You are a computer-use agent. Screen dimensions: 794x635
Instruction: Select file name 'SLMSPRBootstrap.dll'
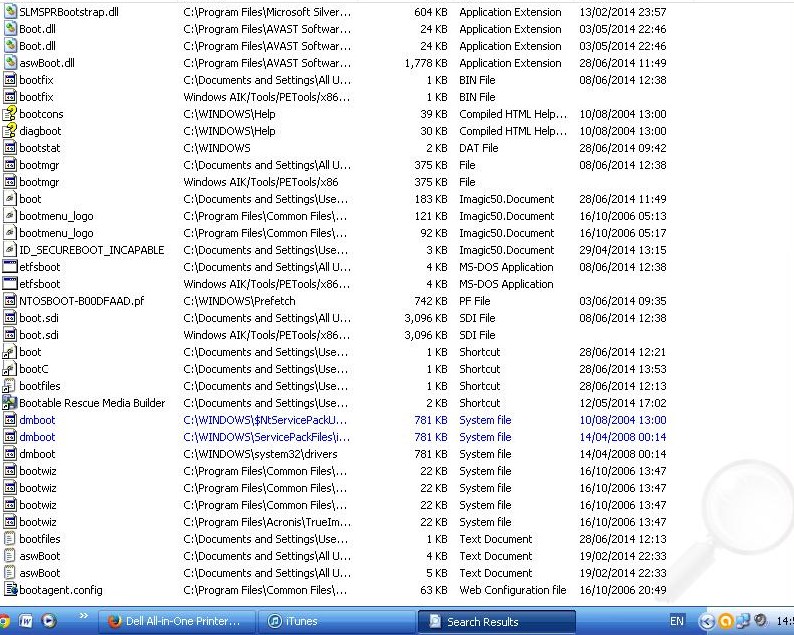point(69,12)
